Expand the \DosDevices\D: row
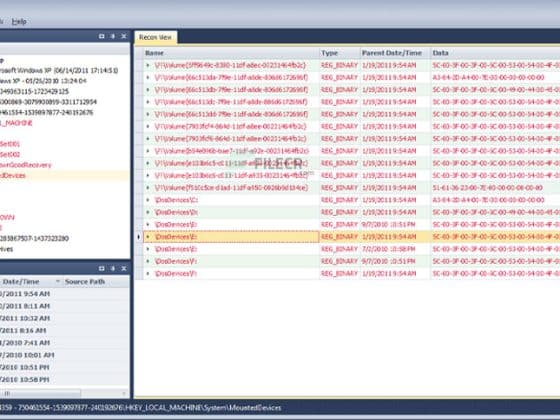The image size is (560, 420). tap(148, 212)
